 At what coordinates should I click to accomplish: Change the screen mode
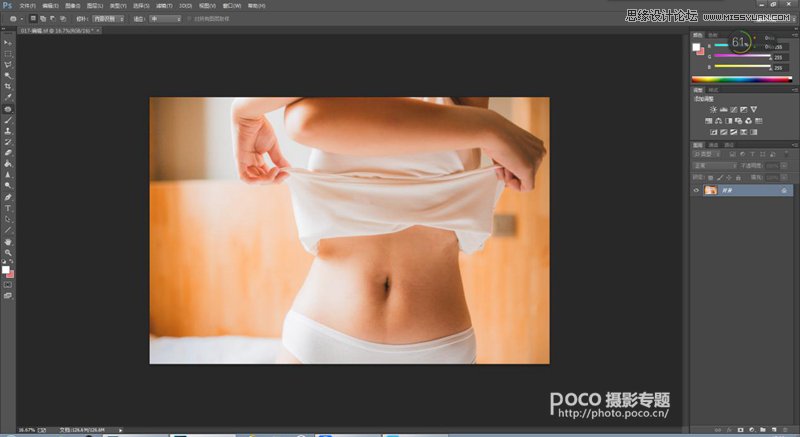coord(8,296)
